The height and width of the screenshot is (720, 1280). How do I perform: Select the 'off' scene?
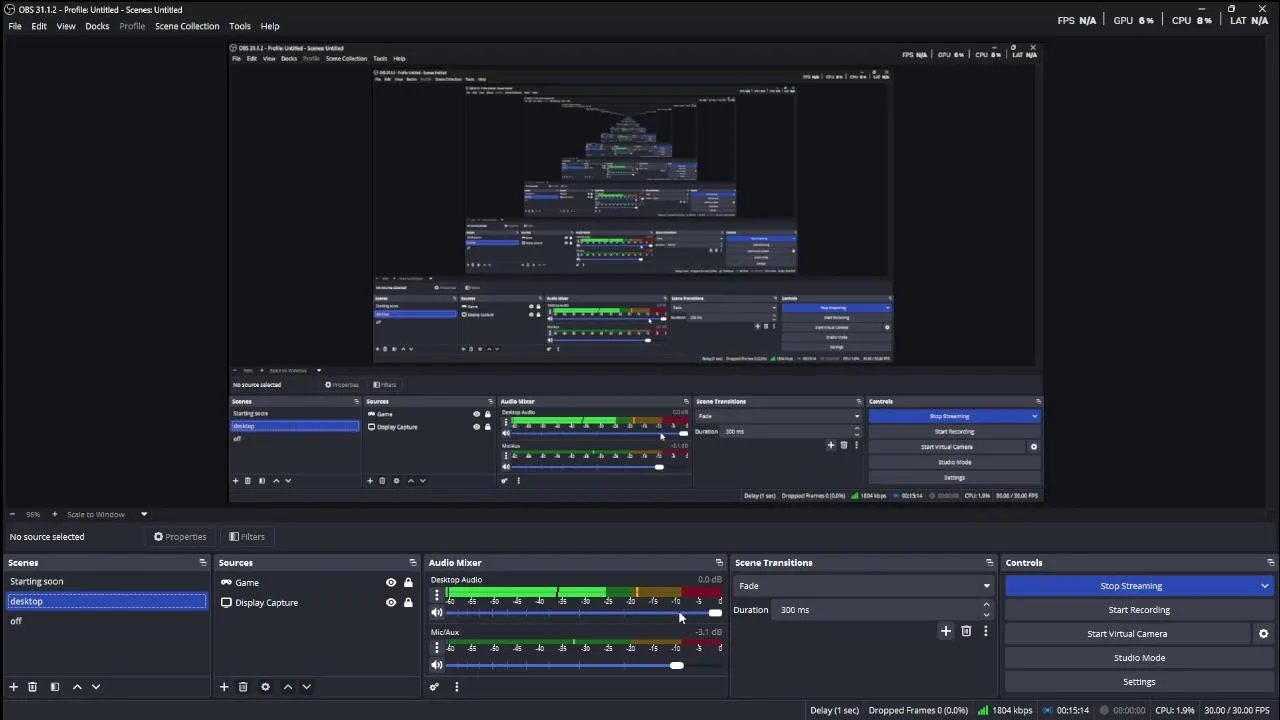(x=107, y=621)
